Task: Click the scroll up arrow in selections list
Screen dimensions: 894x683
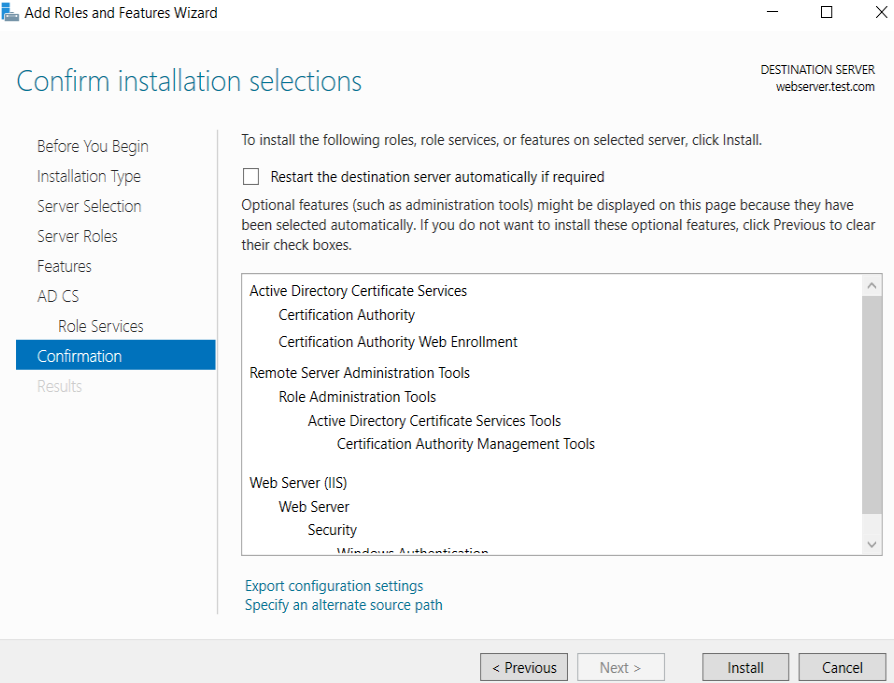Action: coord(871,286)
